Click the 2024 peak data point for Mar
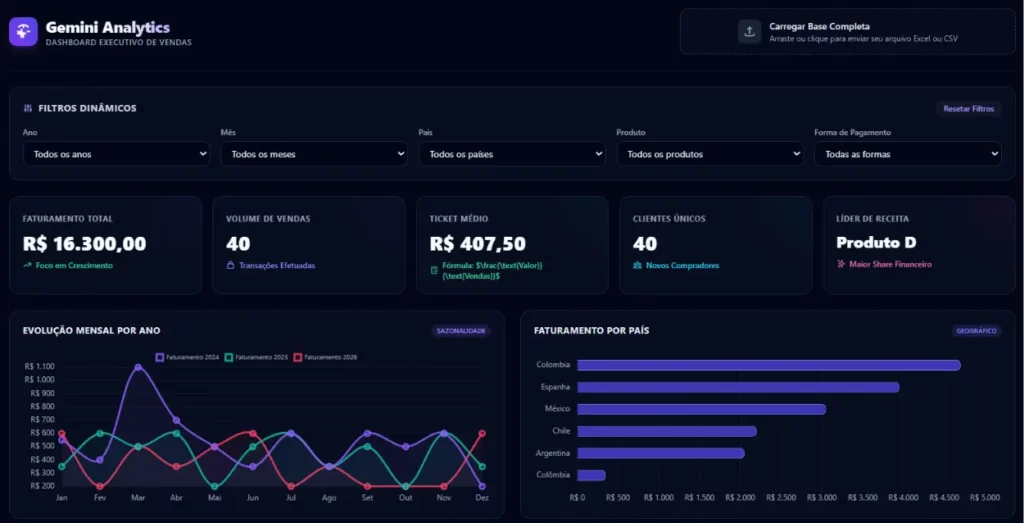The image size is (1024, 523). point(138,367)
